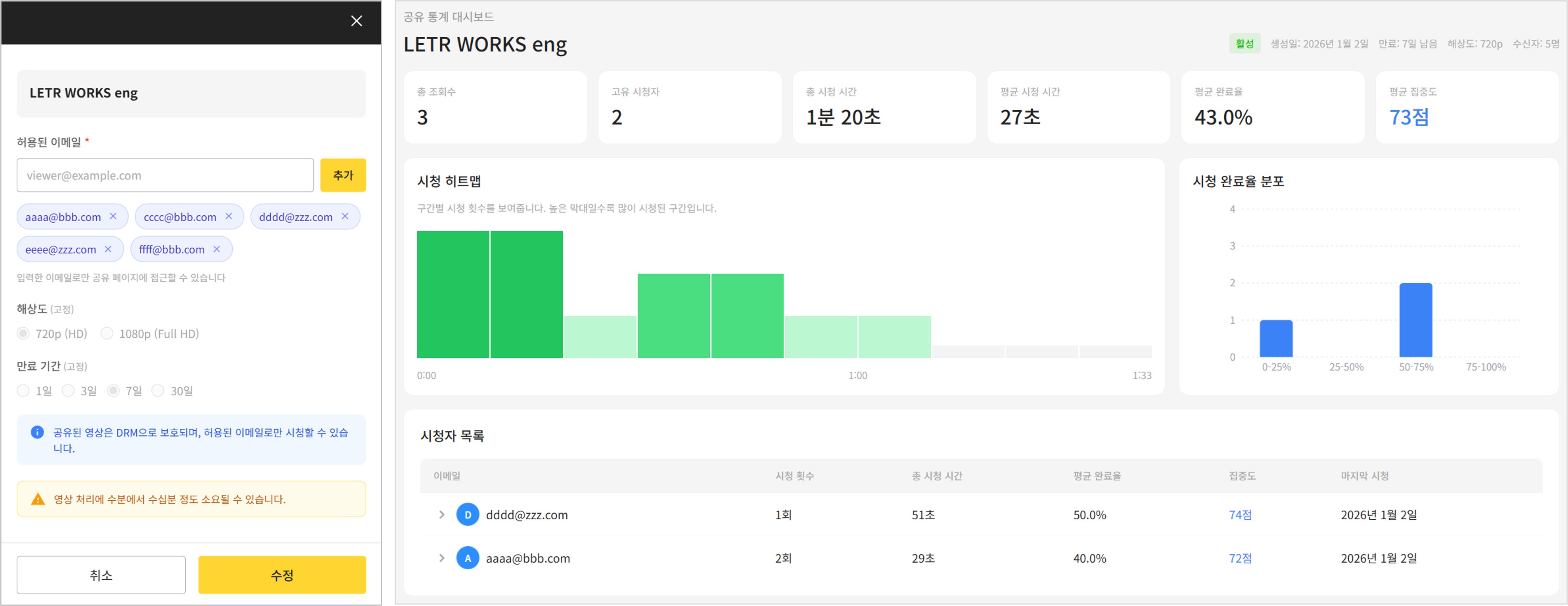Remove ffff@bbb.com email chip
Image resolution: width=1568 pixels, height=606 pixels.
[217, 249]
